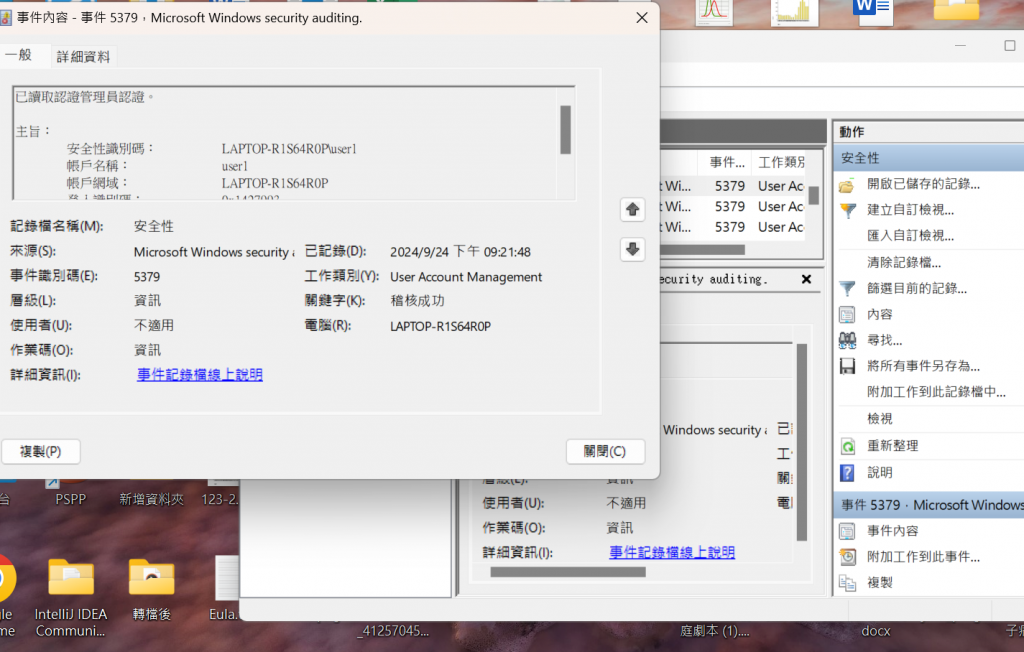Open 事件記錄檔線上說明 link in background preview pane

(x=672, y=552)
